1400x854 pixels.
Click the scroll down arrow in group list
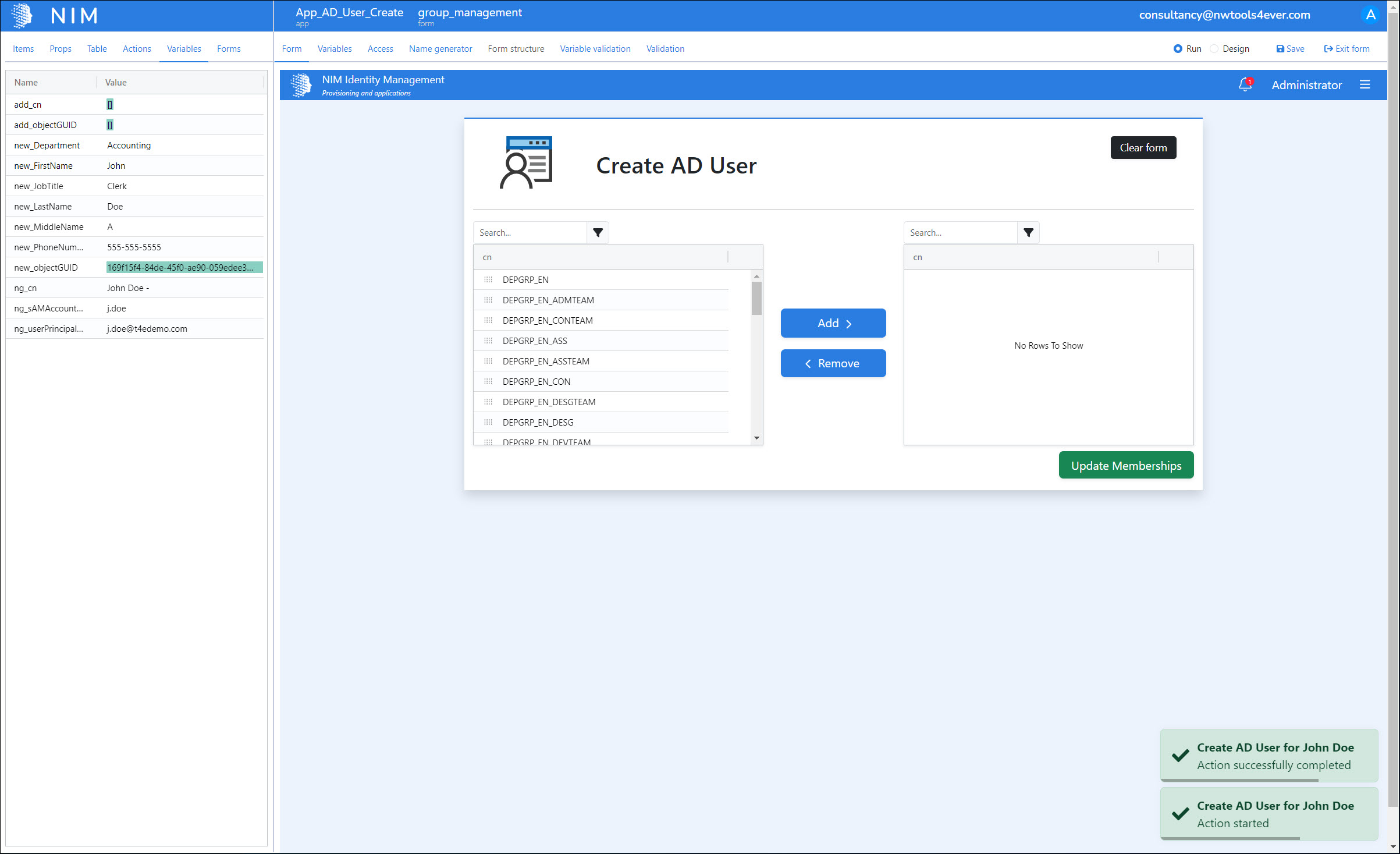point(756,438)
